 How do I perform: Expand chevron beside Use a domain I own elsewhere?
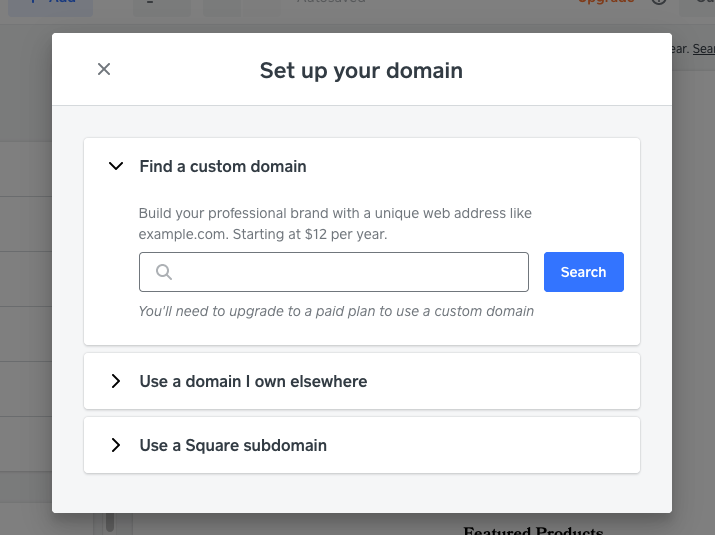coord(116,381)
